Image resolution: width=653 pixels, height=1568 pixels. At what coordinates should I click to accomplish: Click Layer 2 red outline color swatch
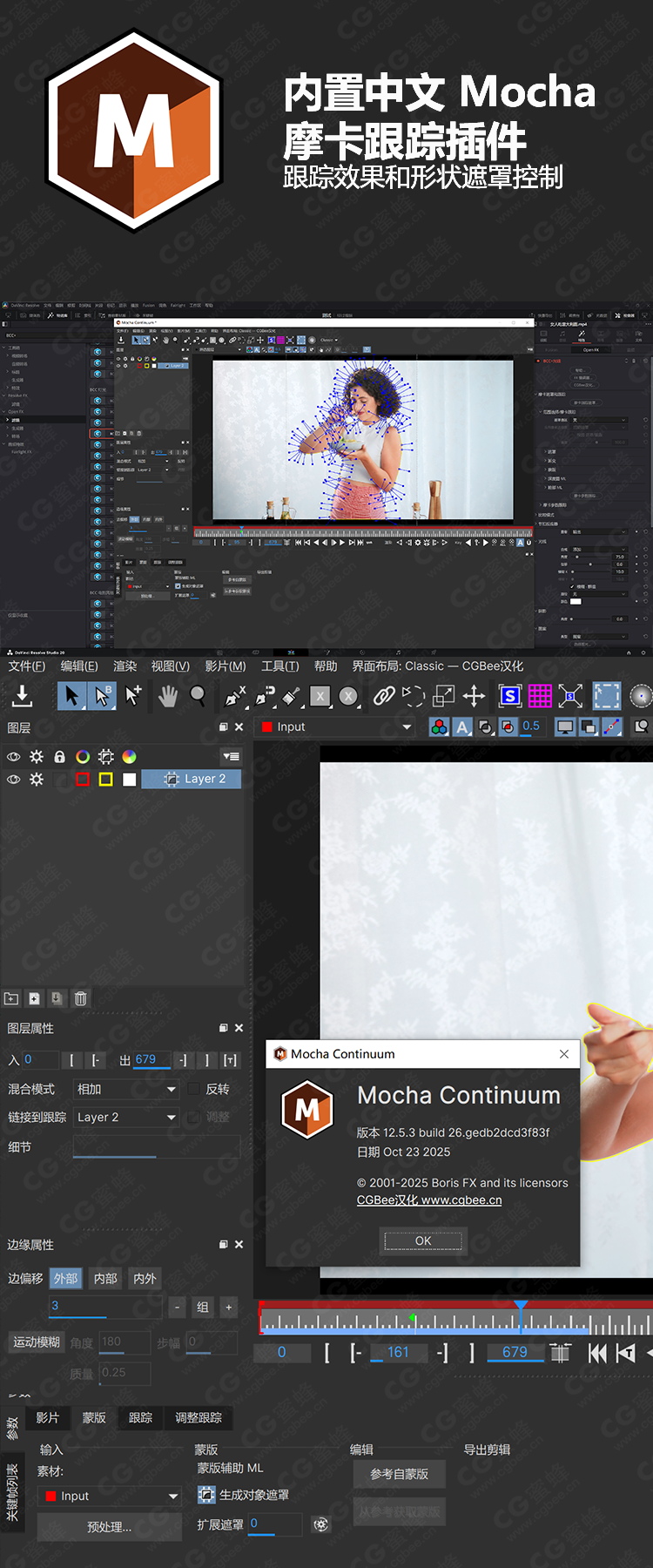click(83, 779)
